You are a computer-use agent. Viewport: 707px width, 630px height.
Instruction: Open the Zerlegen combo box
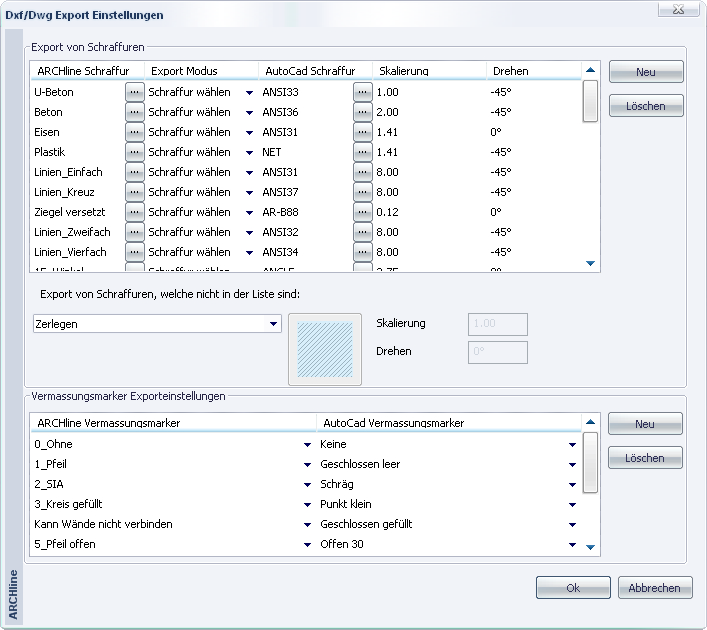pyautogui.click(x=157, y=324)
